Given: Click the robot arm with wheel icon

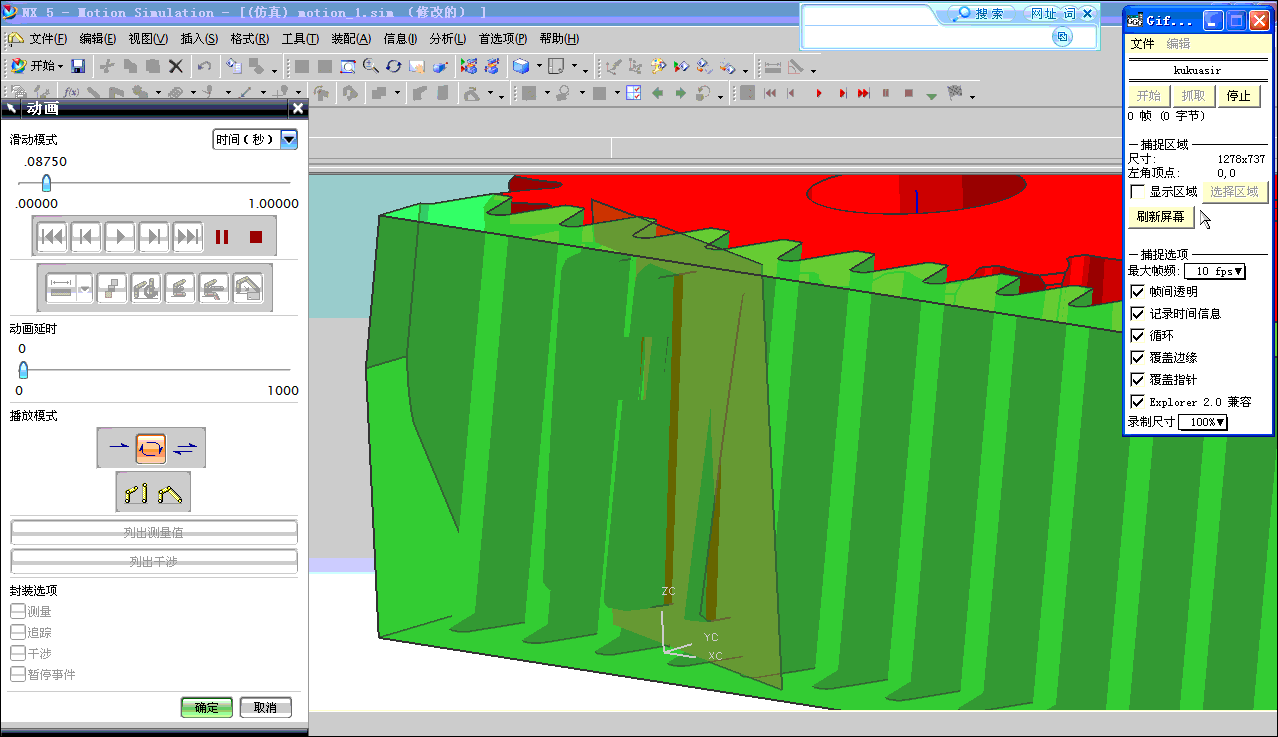Looking at the screenshot, I should tap(146, 289).
